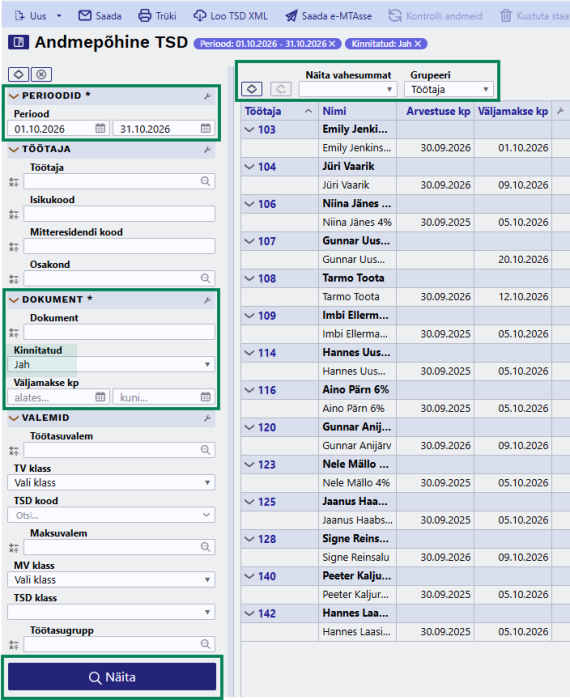Image resolution: width=570 pixels, height=700 pixels.
Task: Open the TV klass dropdown
Action: tap(111, 483)
